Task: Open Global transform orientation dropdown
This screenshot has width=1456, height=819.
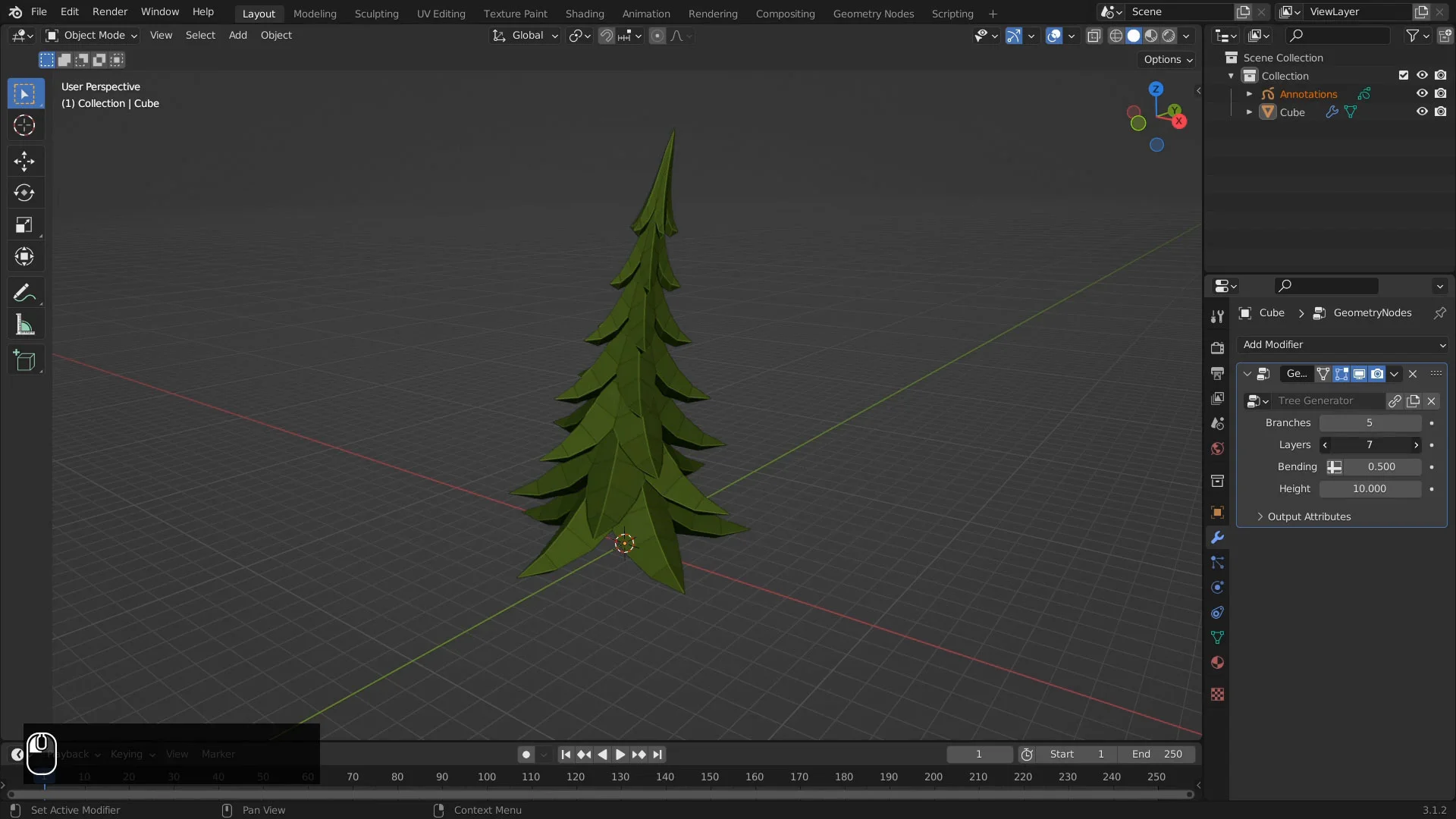Action: 525,36
